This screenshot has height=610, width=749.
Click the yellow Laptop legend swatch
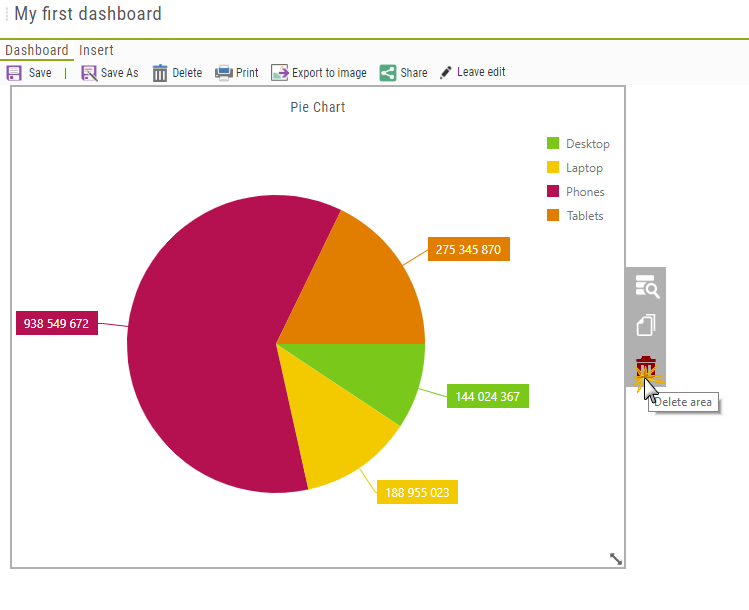coord(553,167)
